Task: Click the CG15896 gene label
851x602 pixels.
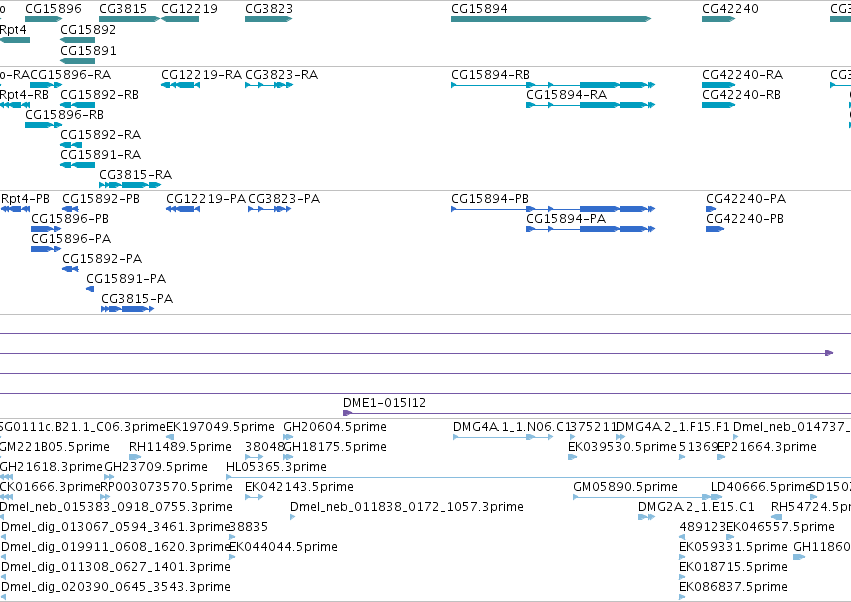Action: click(53, 9)
